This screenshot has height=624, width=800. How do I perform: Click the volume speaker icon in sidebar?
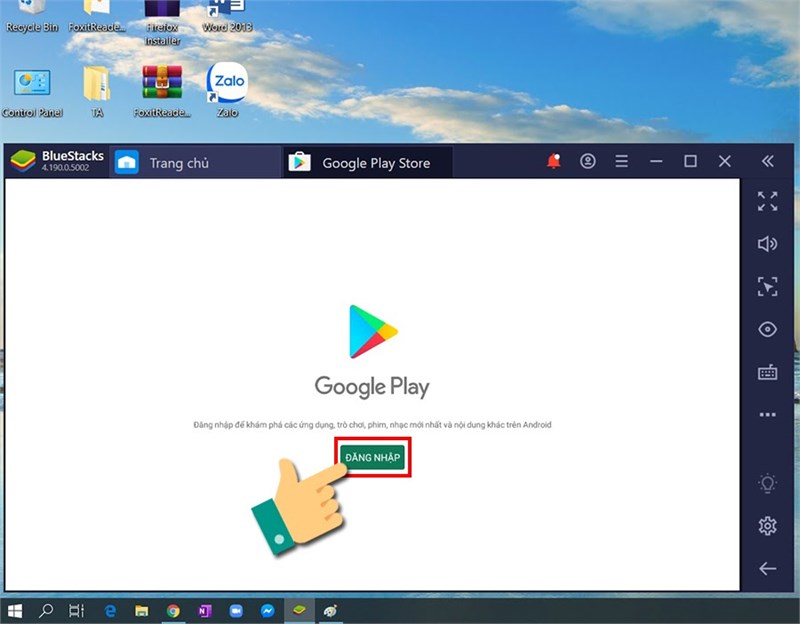click(767, 244)
